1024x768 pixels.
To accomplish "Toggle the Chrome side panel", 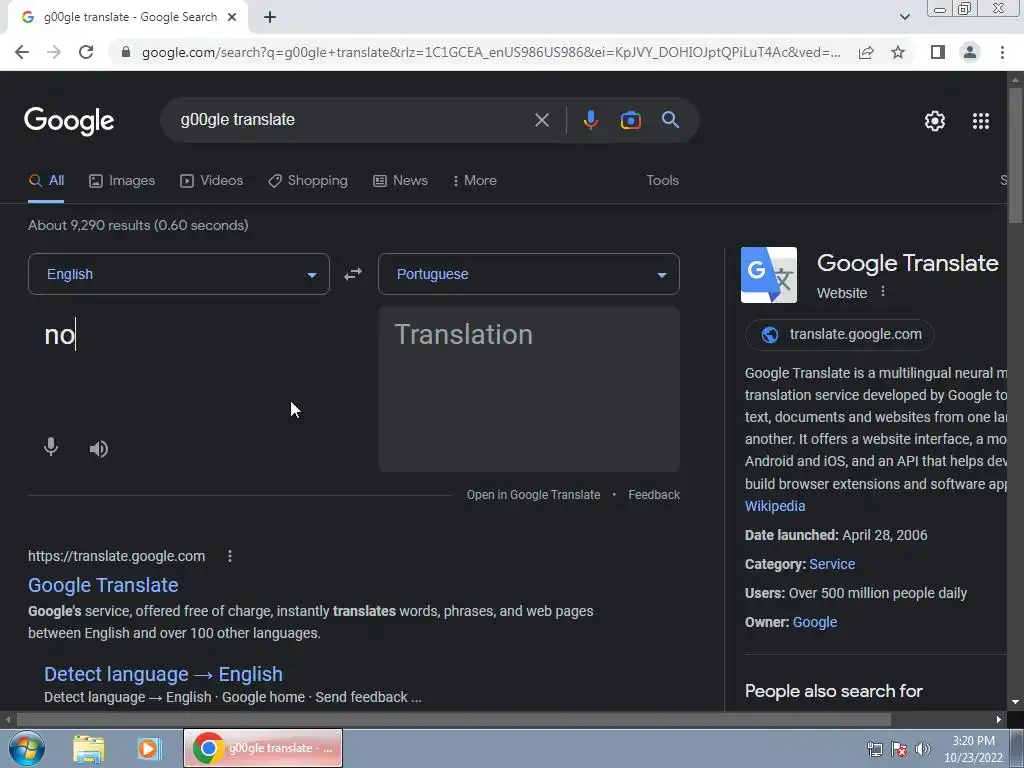I will click(938, 52).
